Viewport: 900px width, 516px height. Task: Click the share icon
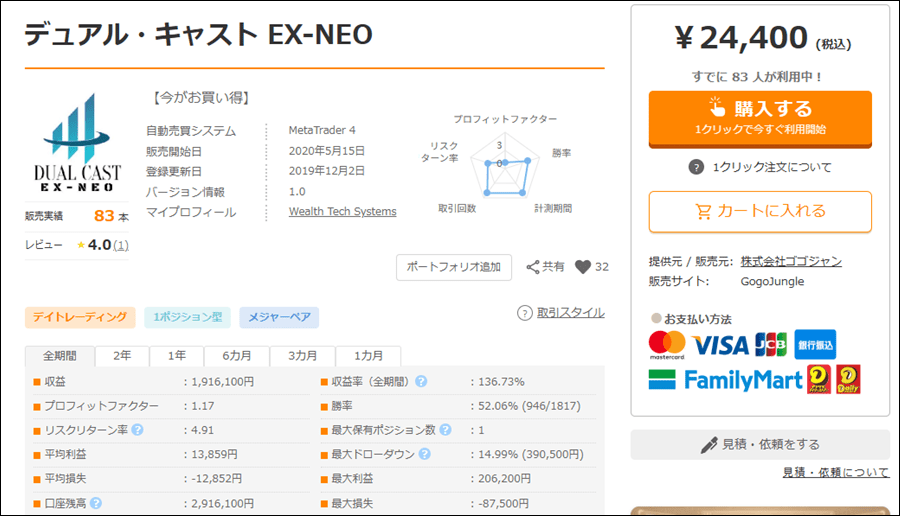[x=533, y=267]
